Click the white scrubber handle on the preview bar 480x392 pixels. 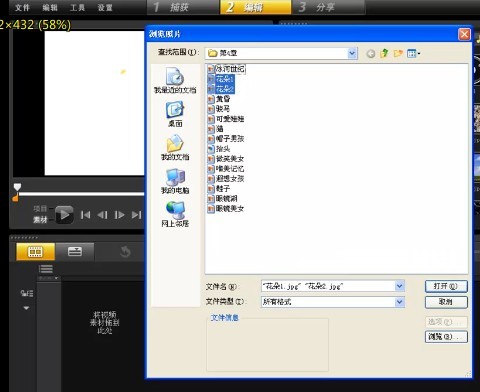click(x=17, y=187)
